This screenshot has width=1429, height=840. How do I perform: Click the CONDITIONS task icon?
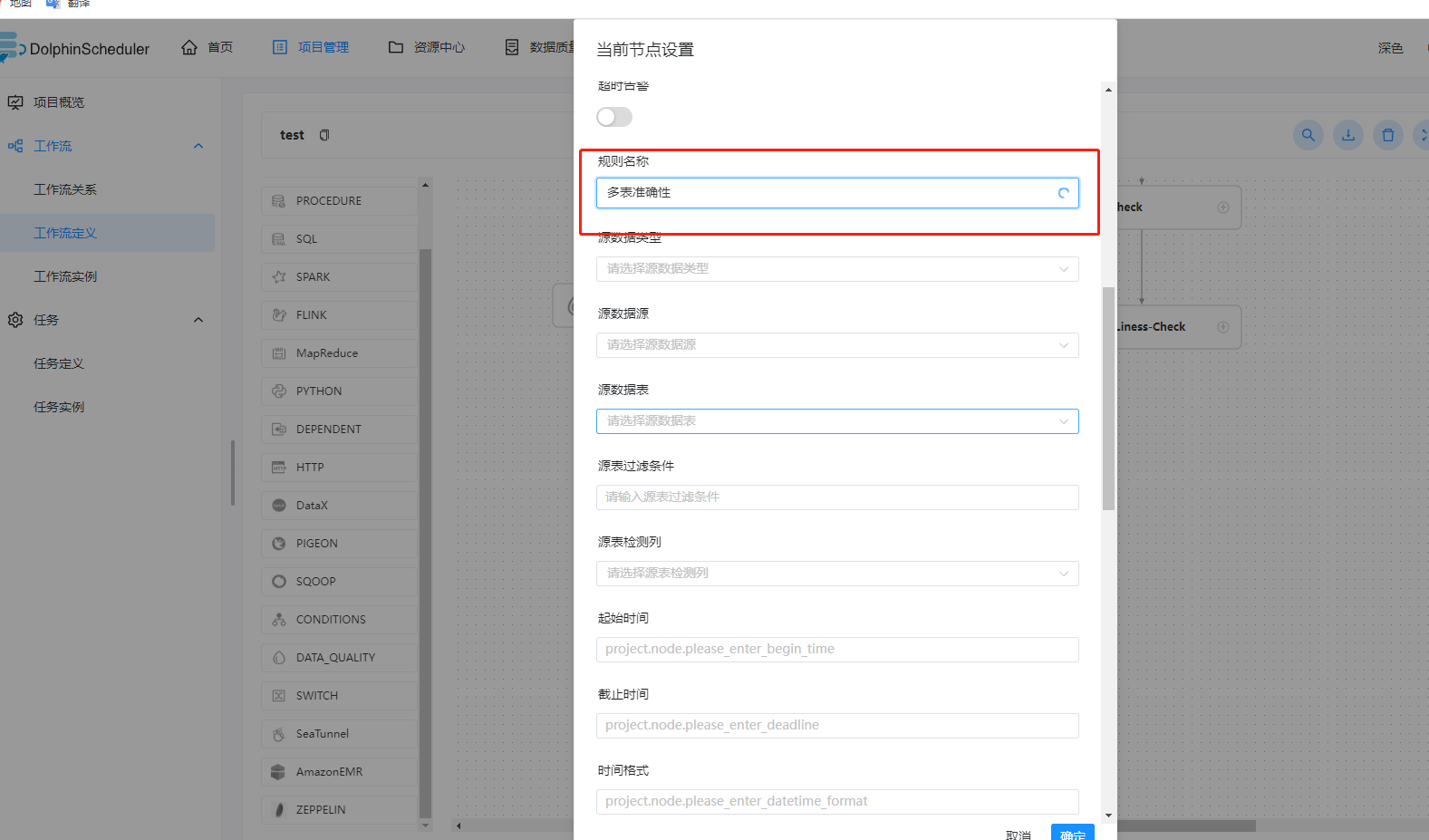tap(279, 620)
